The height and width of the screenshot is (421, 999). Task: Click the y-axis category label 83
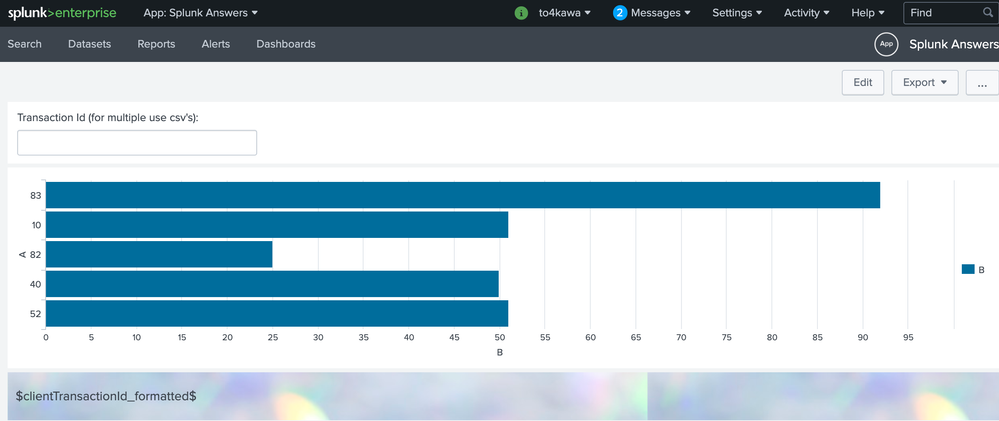36,196
